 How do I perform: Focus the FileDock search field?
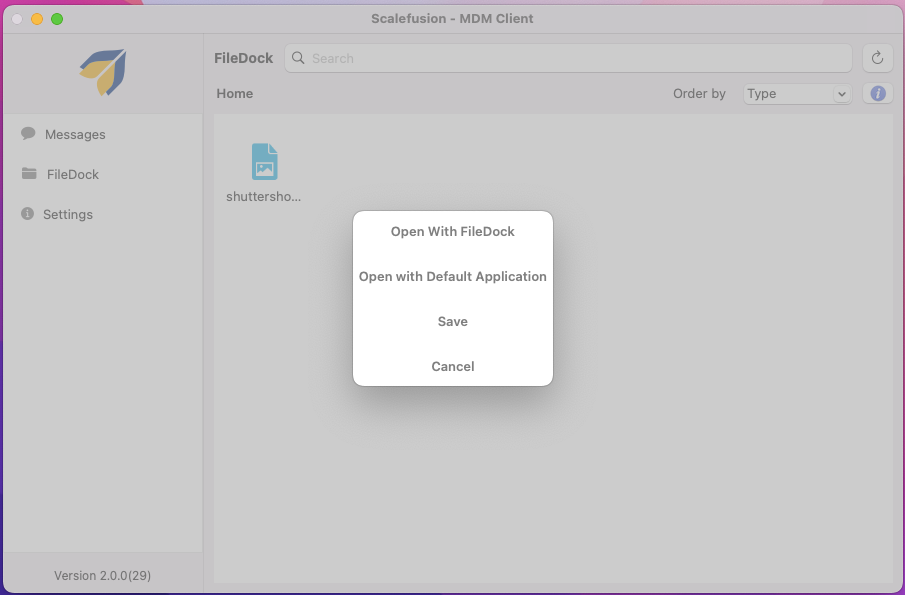[568, 58]
